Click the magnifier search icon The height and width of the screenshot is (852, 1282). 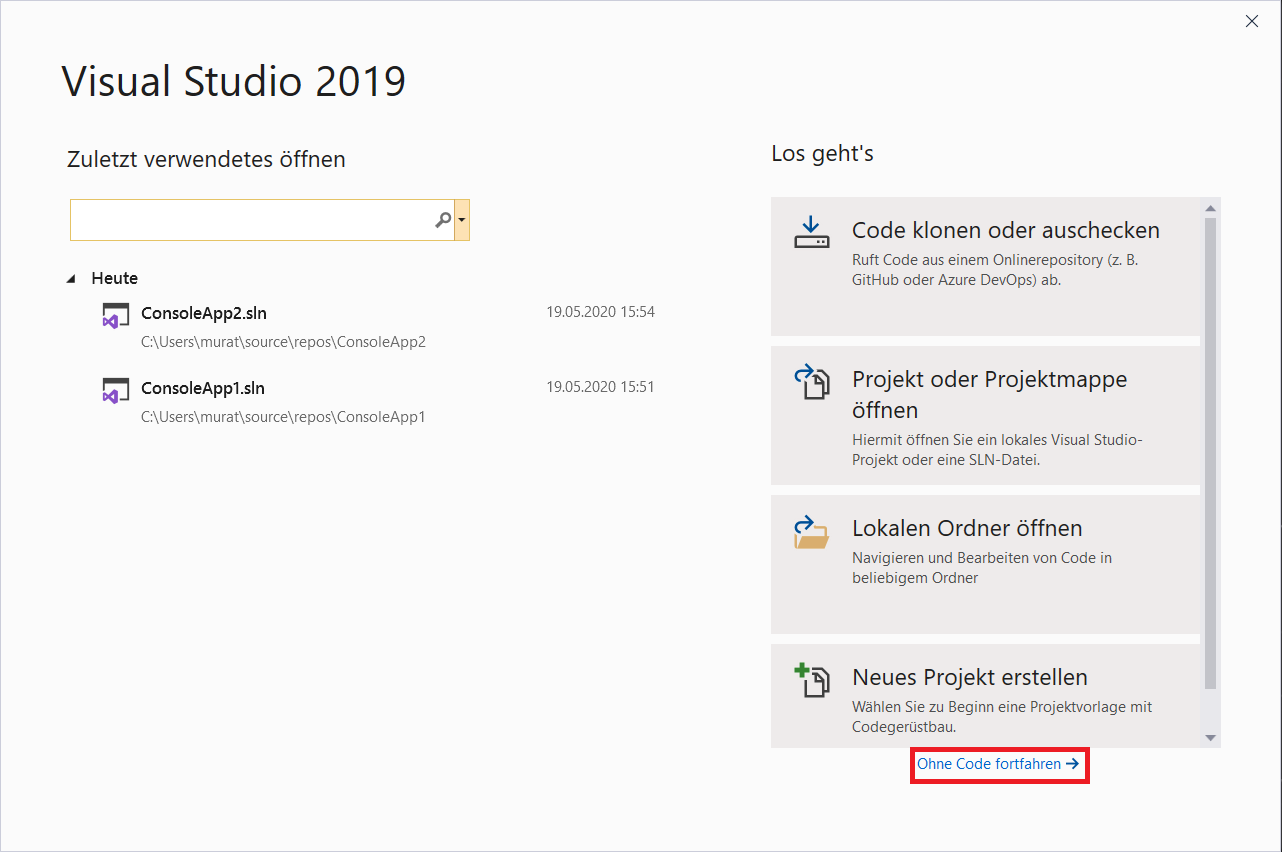tap(442, 220)
